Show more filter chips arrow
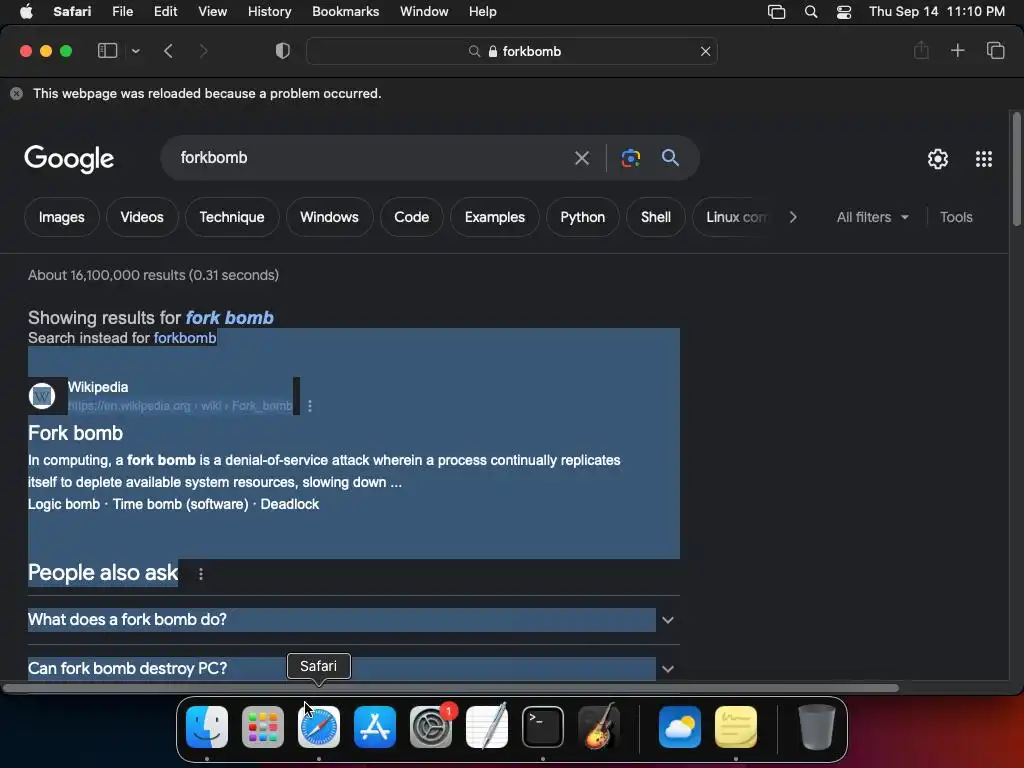Viewport: 1024px width, 768px height. coord(793,217)
